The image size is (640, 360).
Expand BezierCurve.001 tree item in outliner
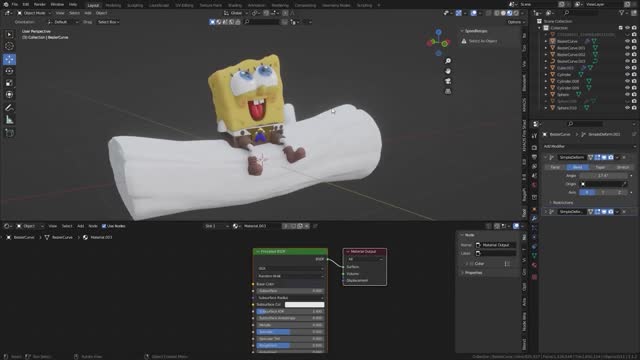[x=546, y=48]
